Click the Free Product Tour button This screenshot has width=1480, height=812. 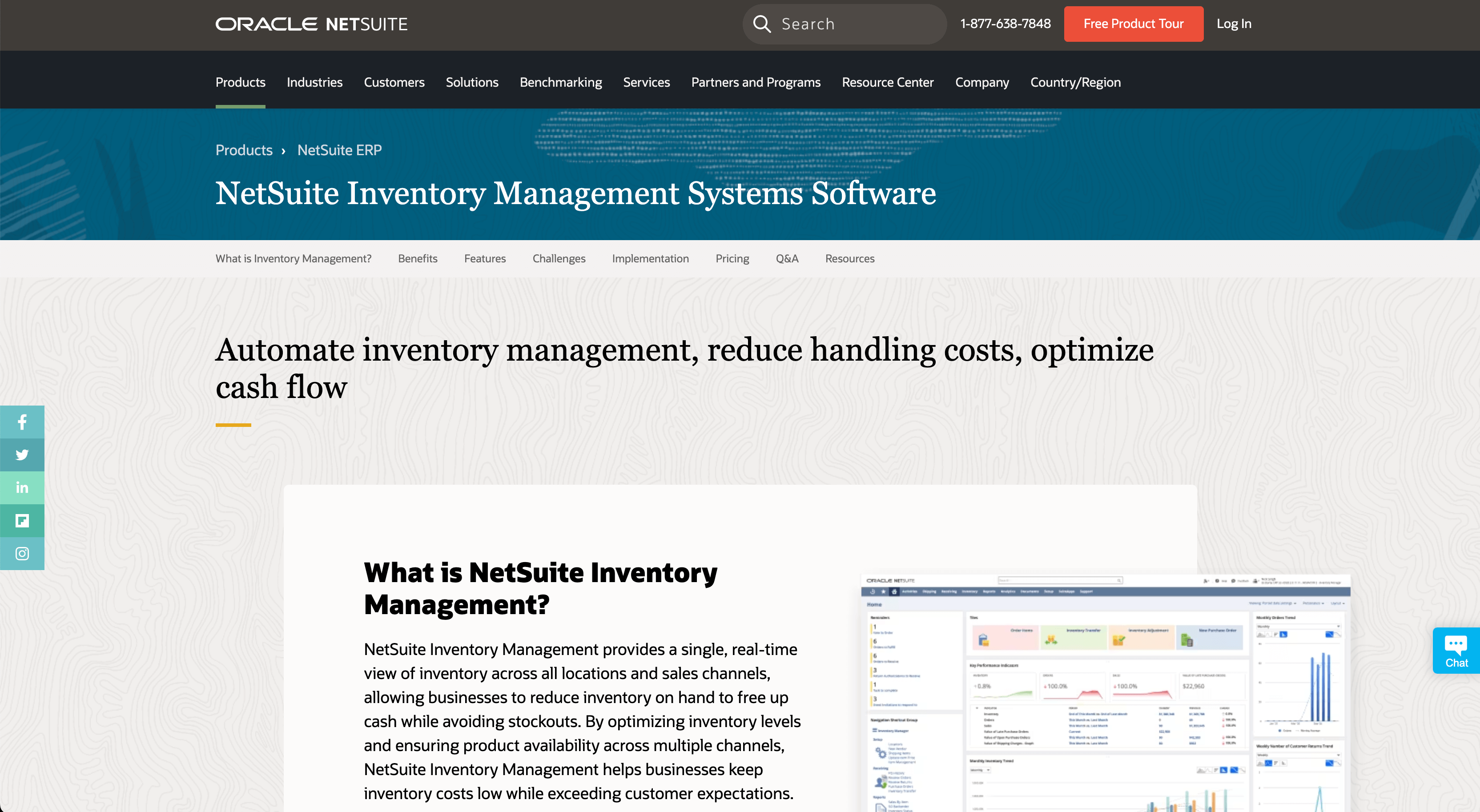[x=1133, y=24]
